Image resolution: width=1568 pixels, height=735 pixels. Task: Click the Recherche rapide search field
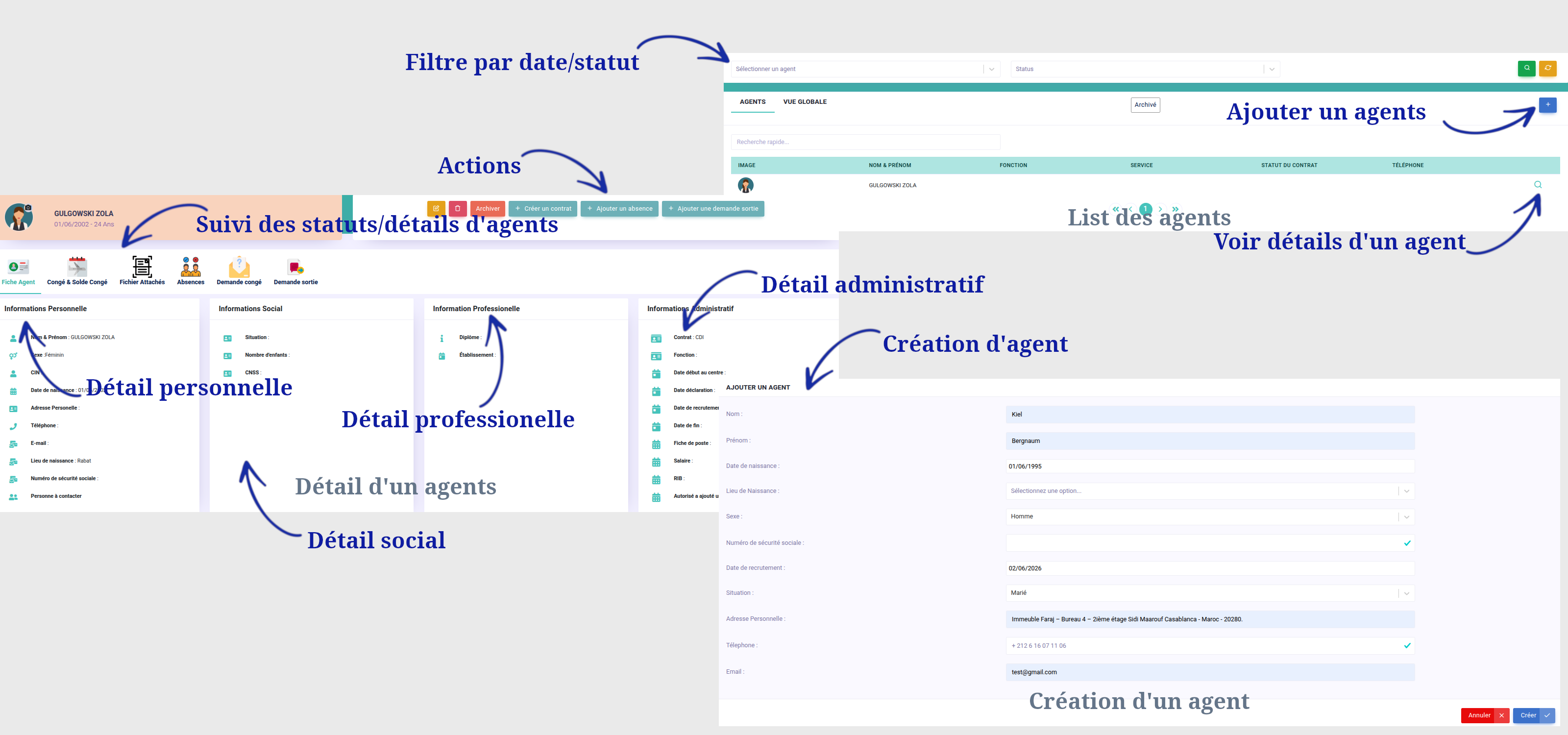[x=865, y=142]
